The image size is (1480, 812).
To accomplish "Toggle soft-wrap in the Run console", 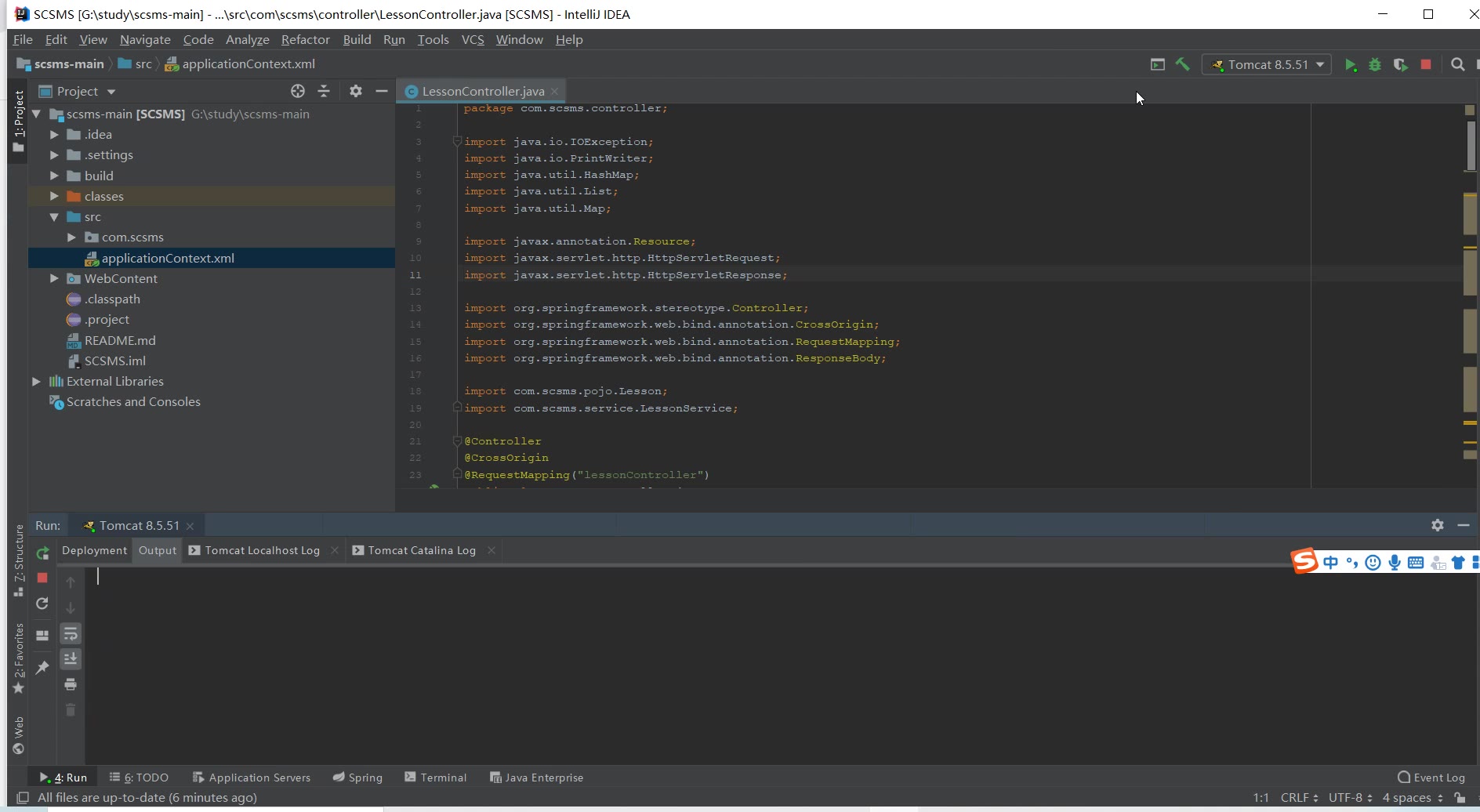I will point(71,633).
